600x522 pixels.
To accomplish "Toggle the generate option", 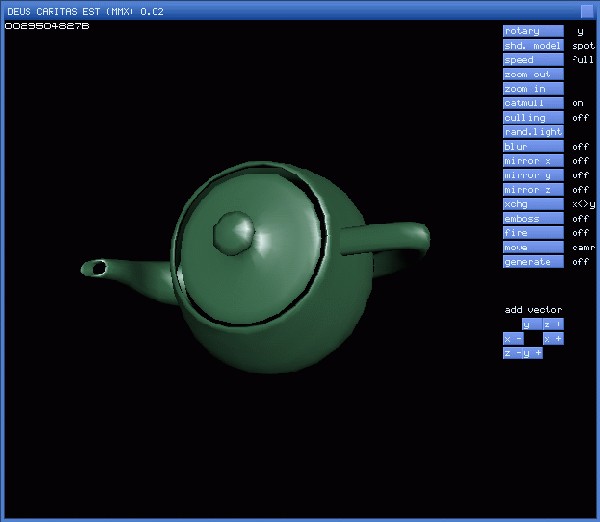I will pyautogui.click(x=533, y=262).
